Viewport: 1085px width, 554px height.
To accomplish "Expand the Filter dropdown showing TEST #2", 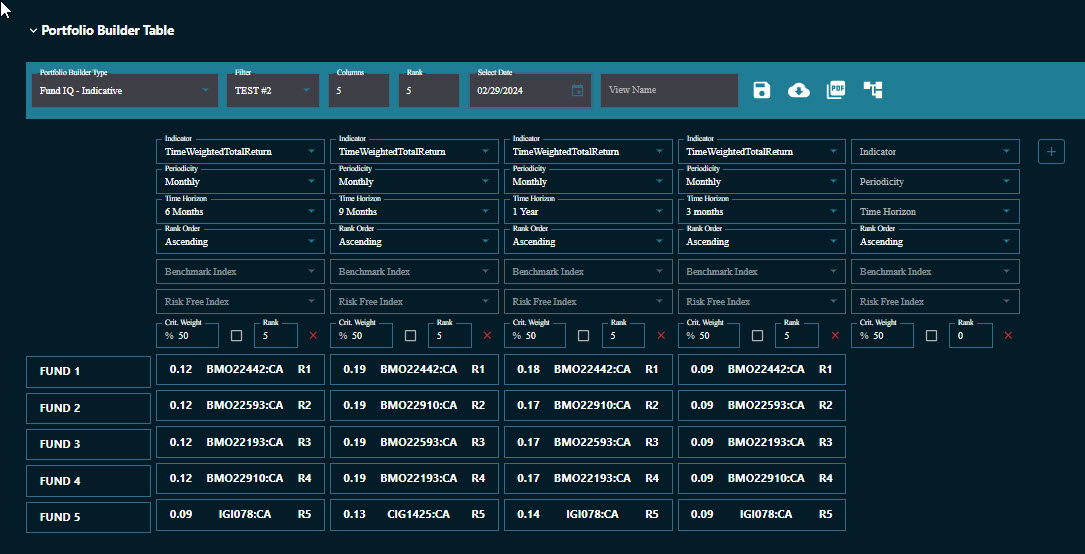I will (273, 90).
